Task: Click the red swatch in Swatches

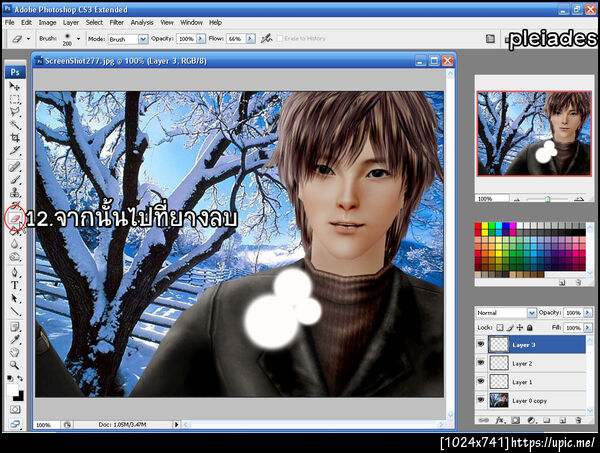Action: 478,226
